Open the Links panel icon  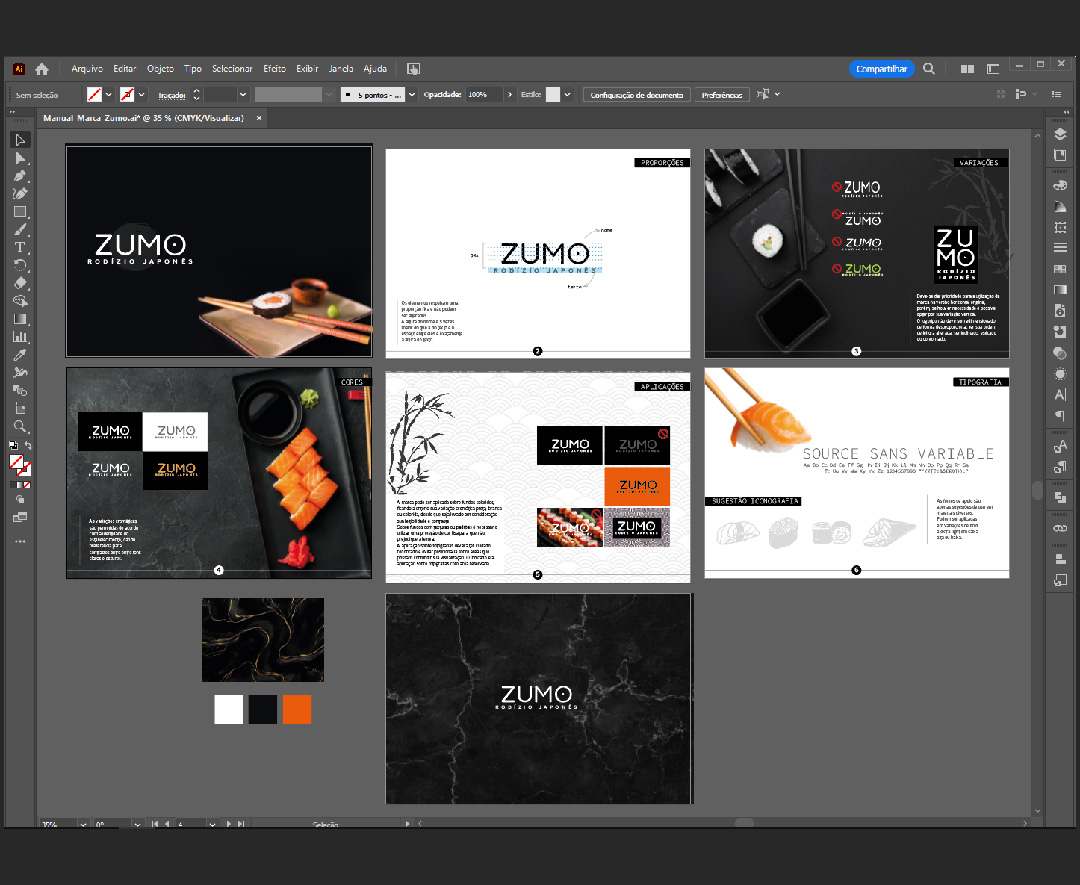point(1061,528)
